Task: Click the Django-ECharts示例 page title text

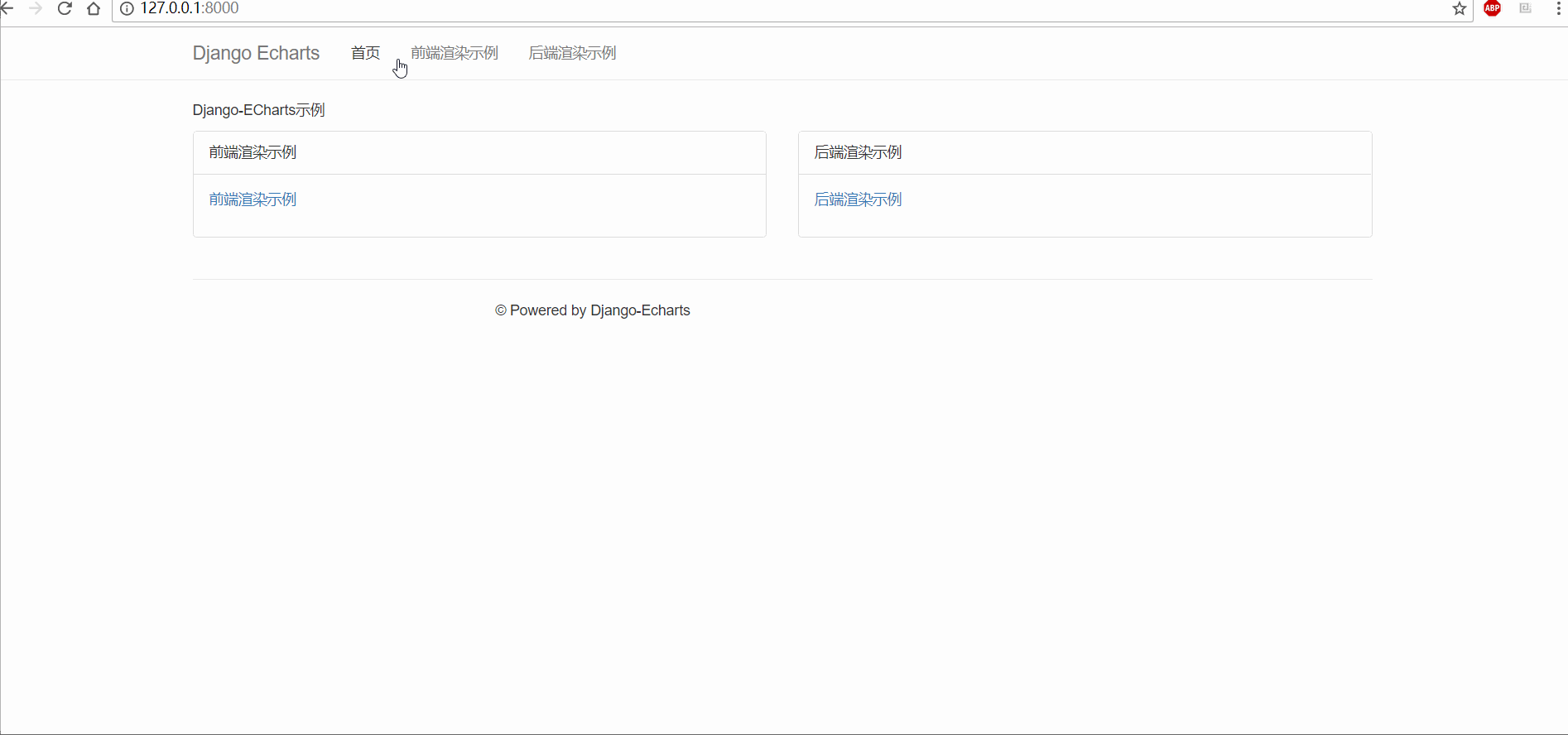Action: 258,110
